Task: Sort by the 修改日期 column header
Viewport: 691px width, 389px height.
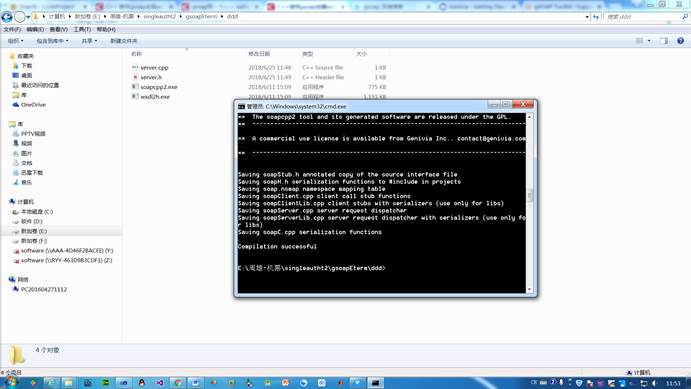Action: click(x=259, y=54)
